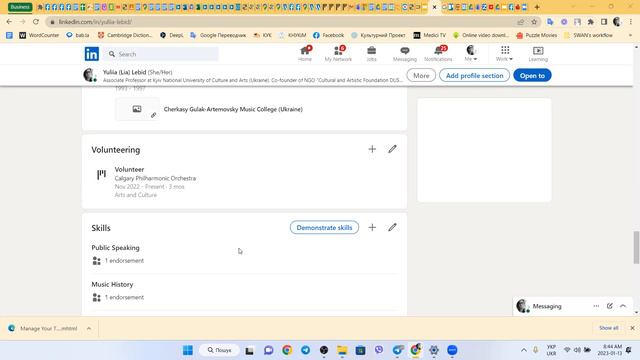The height and width of the screenshot is (360, 640).
Task: View Music History 1 endorsement
Action: 124,297
